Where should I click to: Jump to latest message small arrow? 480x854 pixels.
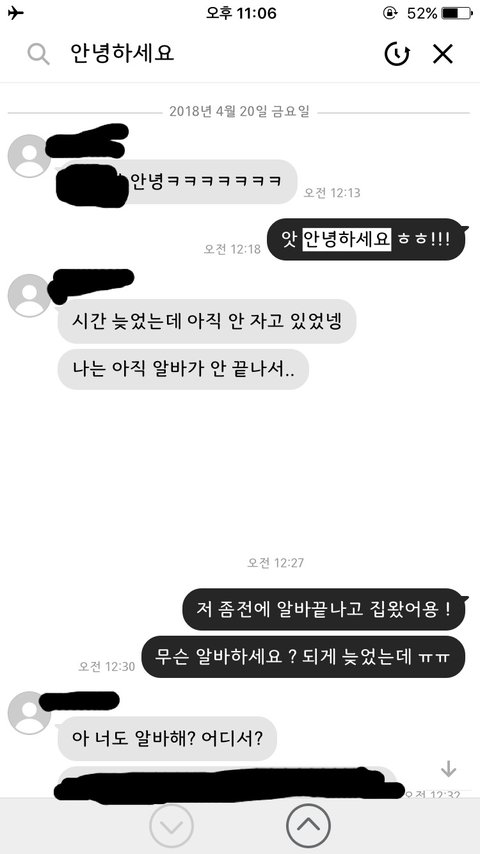[x=448, y=768]
